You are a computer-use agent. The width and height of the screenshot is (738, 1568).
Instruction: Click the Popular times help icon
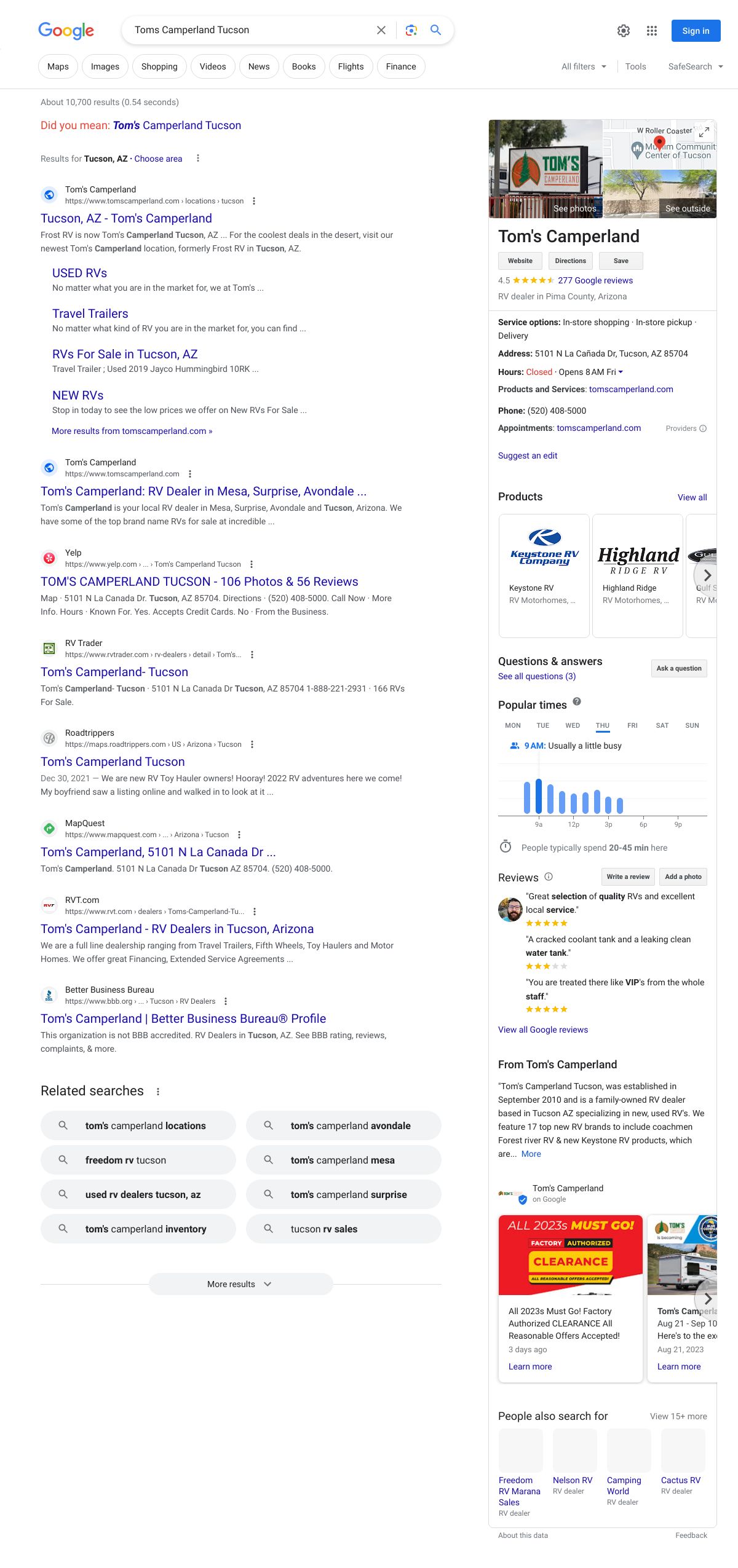[x=577, y=702]
